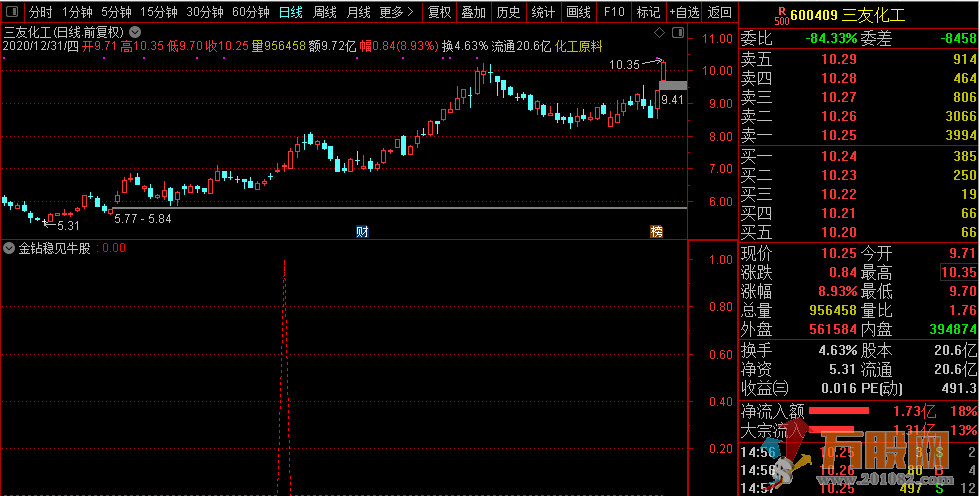
Task: Click the 今开 value 9.71
Action: [963, 253]
